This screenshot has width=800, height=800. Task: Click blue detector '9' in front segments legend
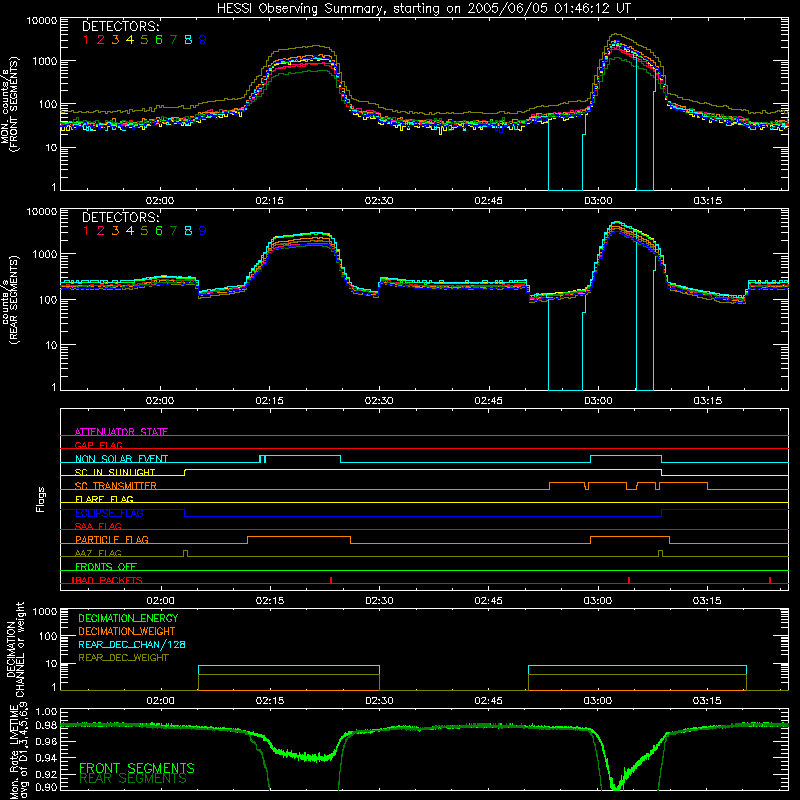[203, 40]
